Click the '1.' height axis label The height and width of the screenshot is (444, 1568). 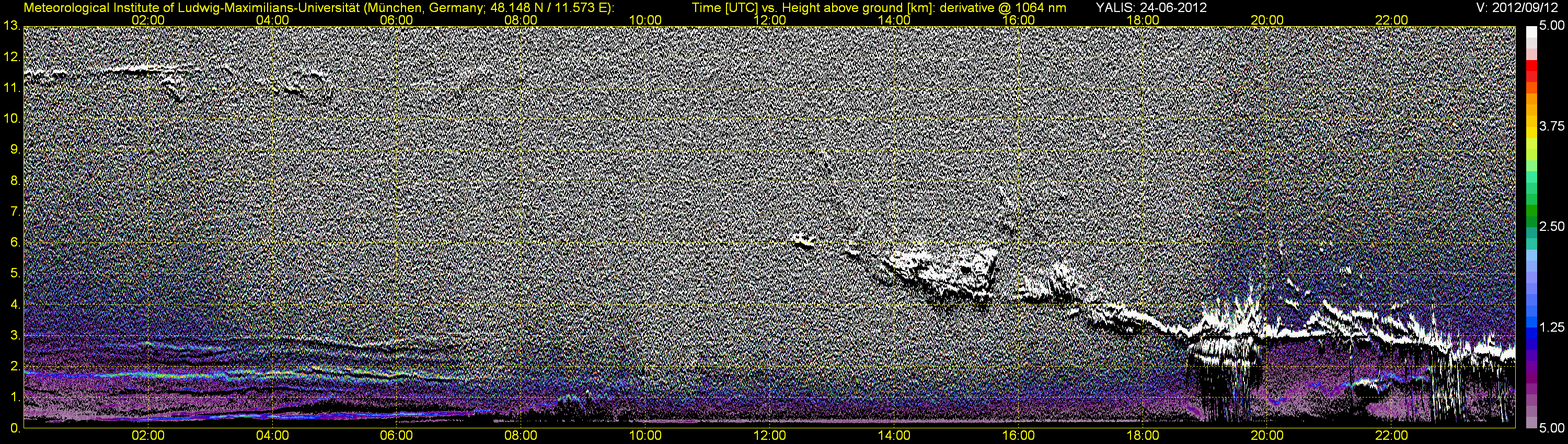[x=15, y=398]
